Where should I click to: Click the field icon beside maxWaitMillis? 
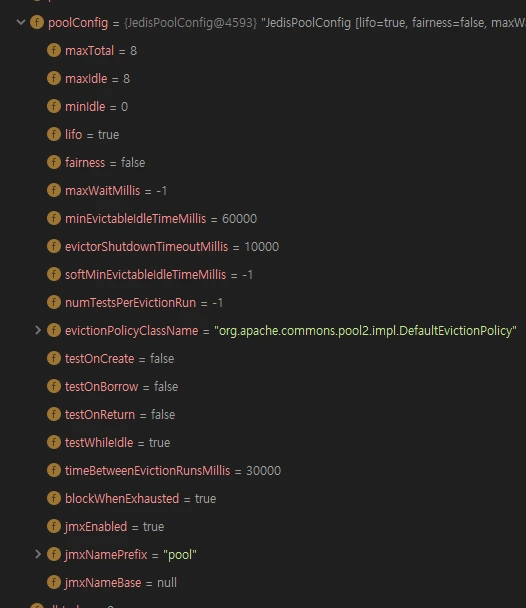click(x=54, y=190)
